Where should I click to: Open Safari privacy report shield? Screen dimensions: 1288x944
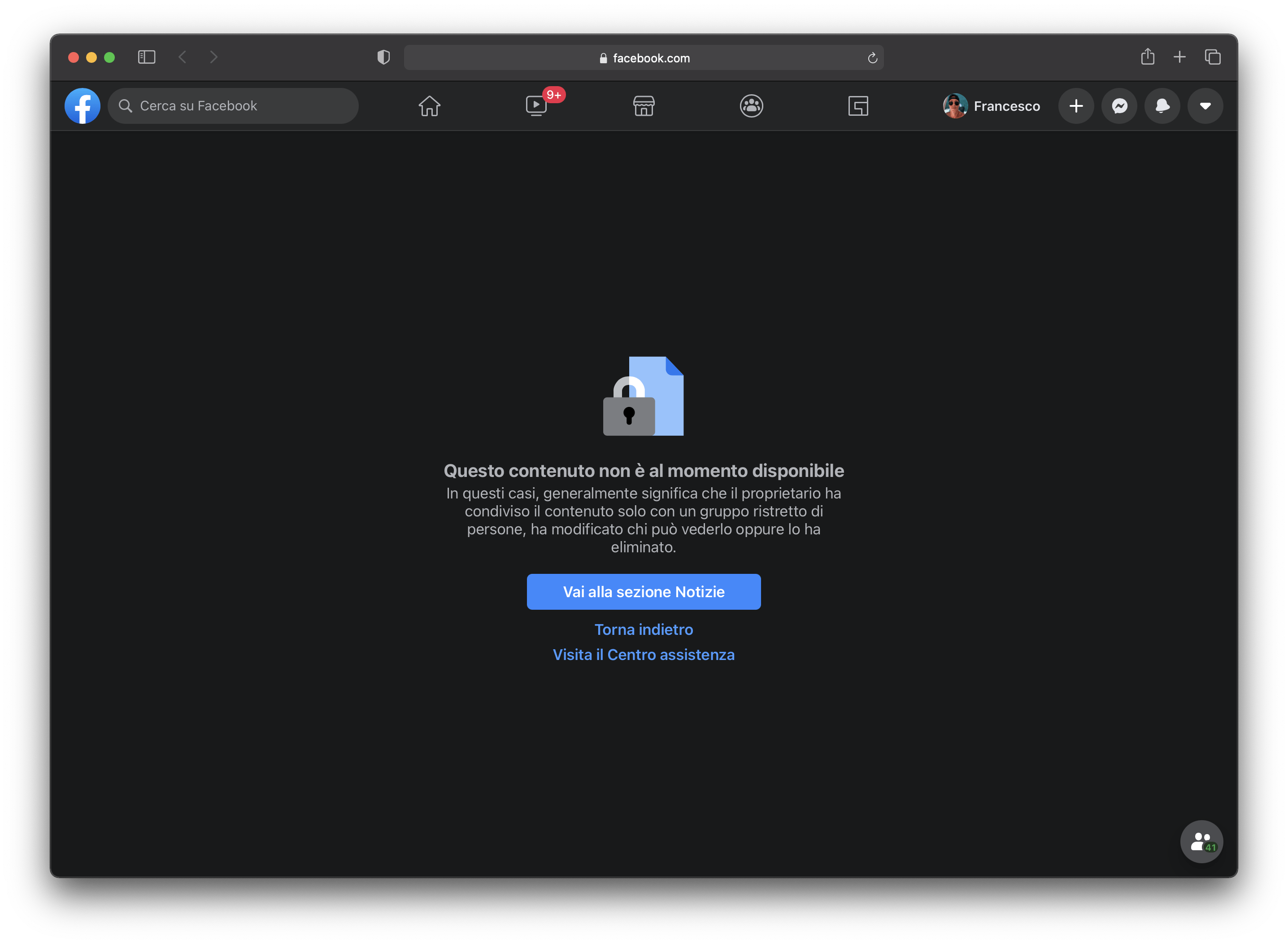383,57
